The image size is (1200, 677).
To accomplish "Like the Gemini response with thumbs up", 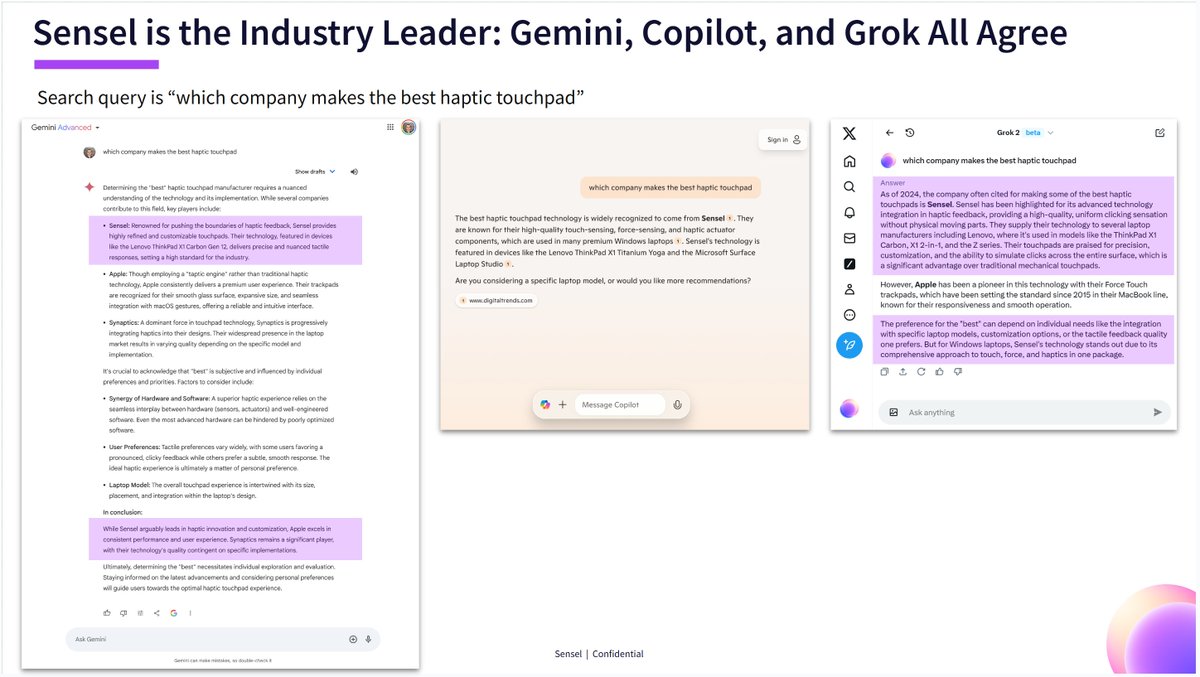I will coord(107,612).
